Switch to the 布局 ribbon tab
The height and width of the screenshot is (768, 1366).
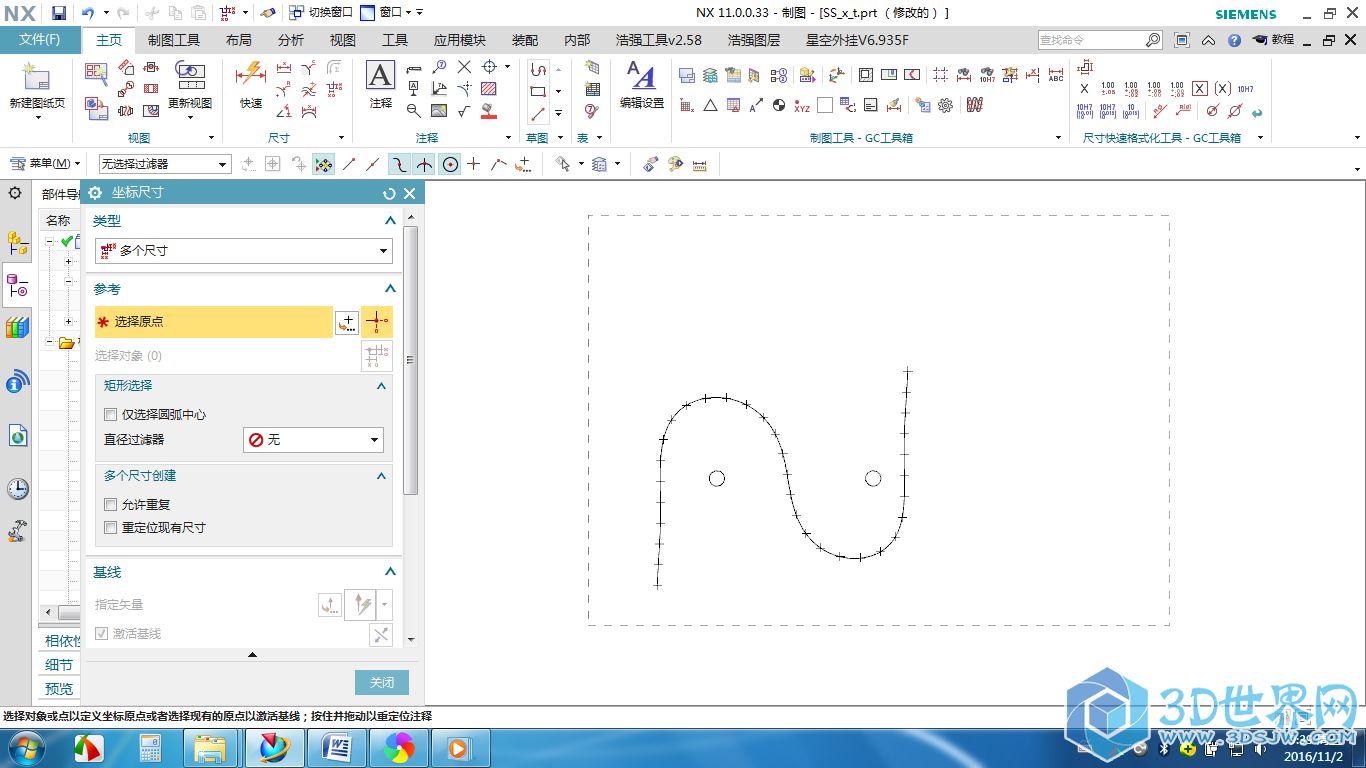click(x=238, y=40)
